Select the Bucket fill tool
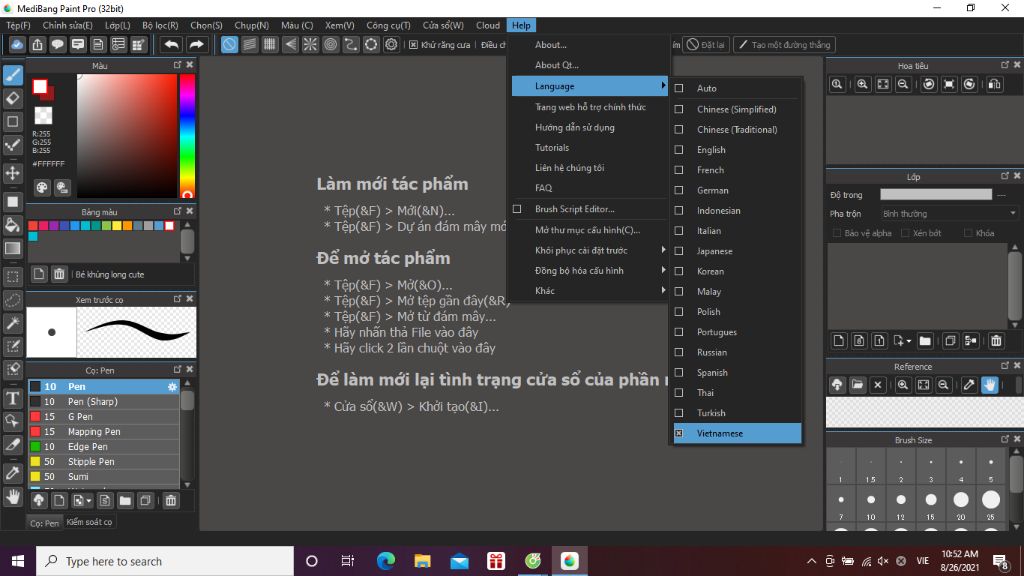Image resolution: width=1024 pixels, height=576 pixels. click(12, 225)
